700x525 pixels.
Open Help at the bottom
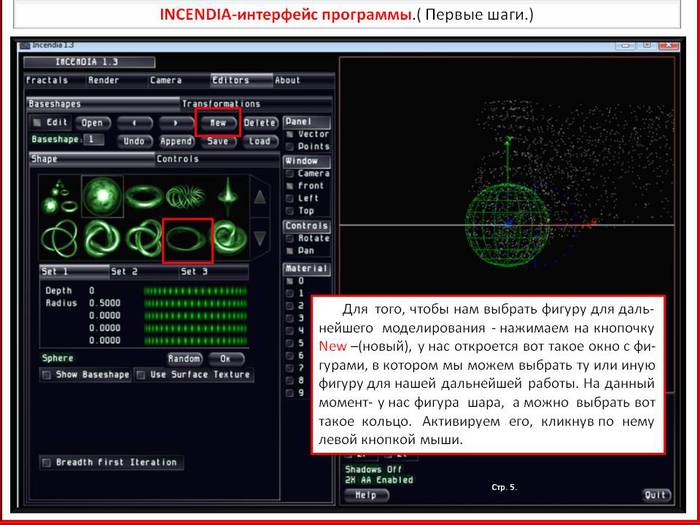click(x=366, y=495)
